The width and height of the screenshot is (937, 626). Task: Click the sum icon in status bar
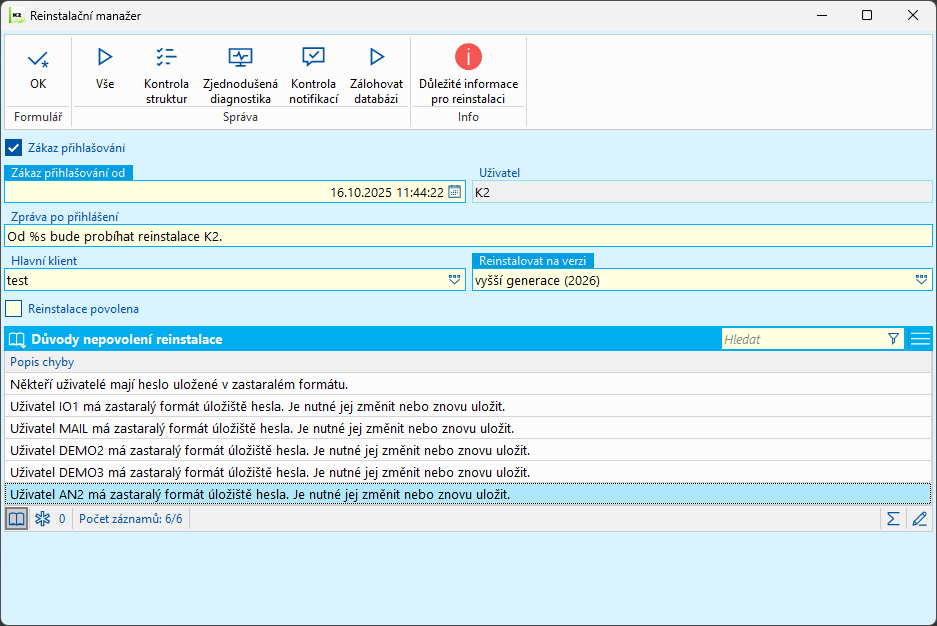[893, 519]
